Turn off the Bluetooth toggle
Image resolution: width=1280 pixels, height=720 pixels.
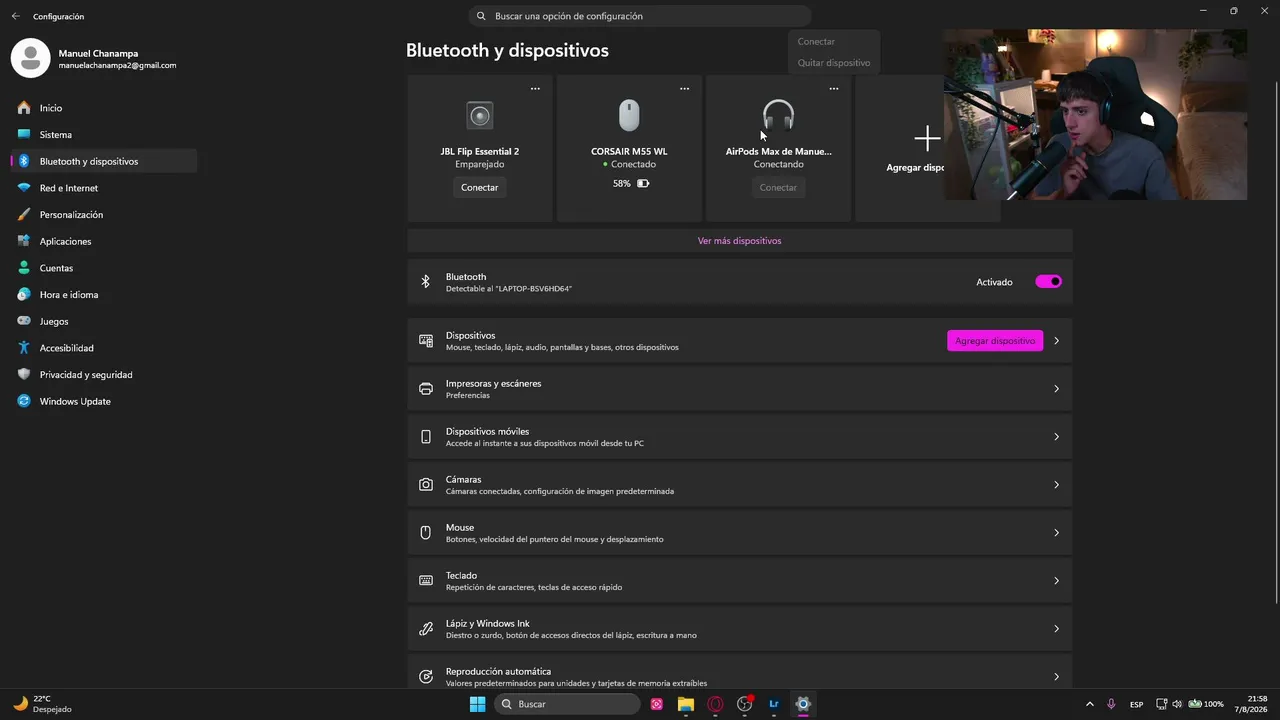1048,282
